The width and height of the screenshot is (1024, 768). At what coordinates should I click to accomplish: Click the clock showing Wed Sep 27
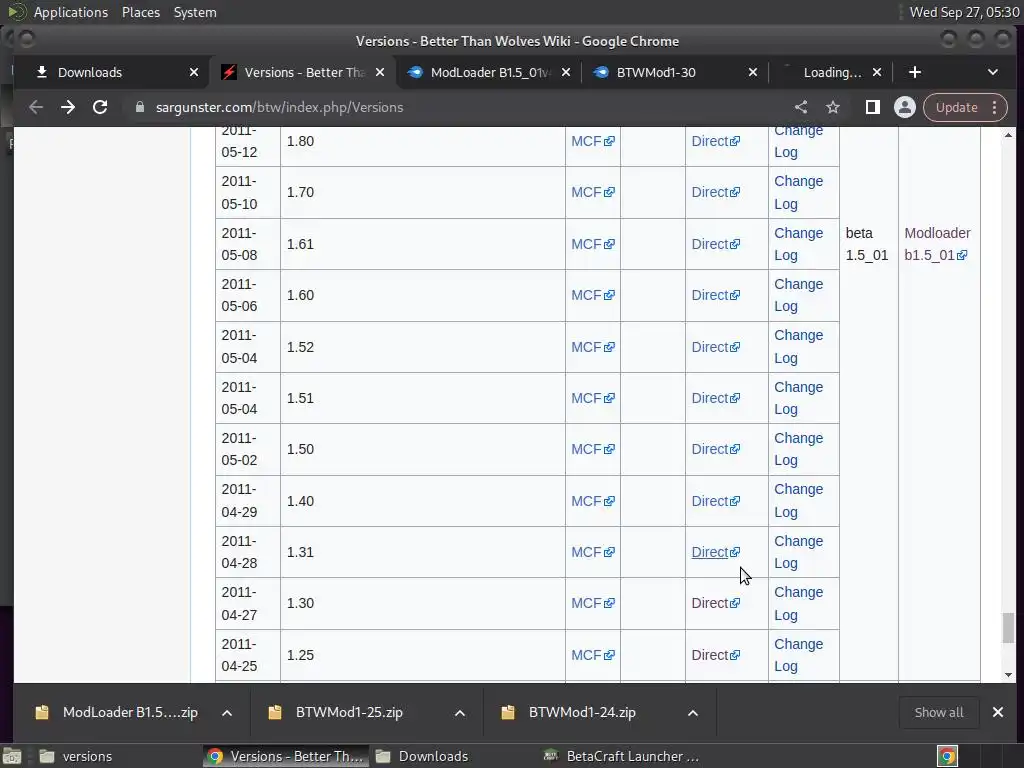pyautogui.click(x=964, y=12)
